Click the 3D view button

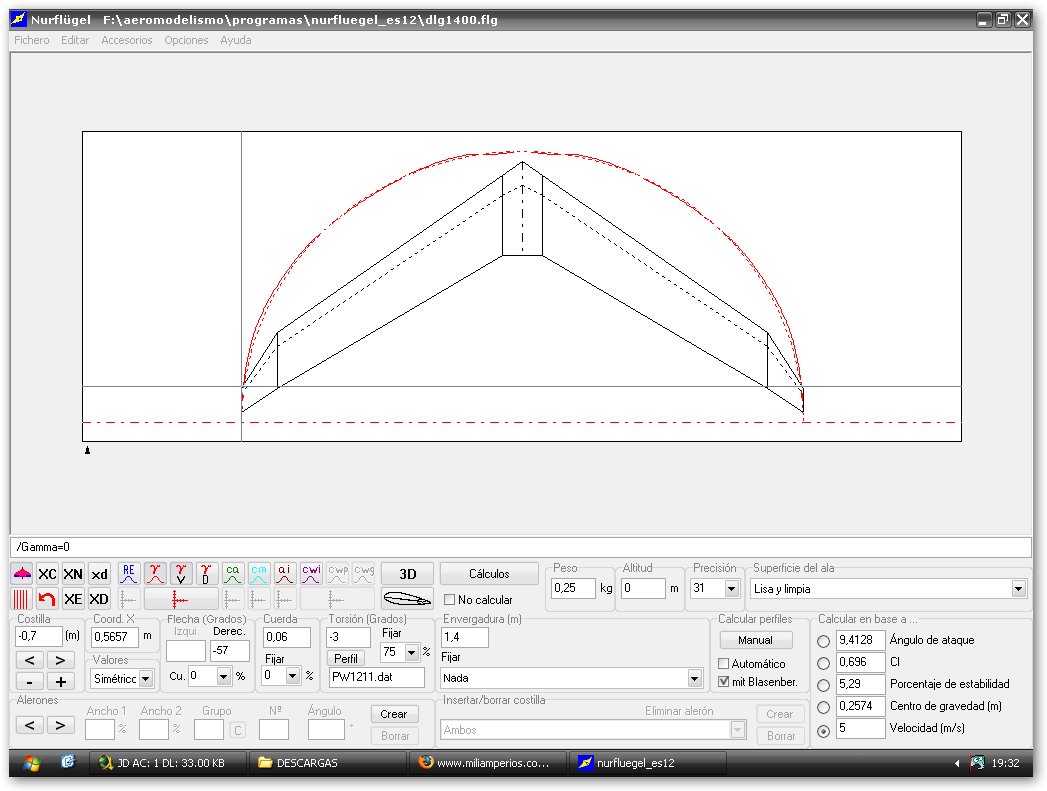tap(407, 574)
